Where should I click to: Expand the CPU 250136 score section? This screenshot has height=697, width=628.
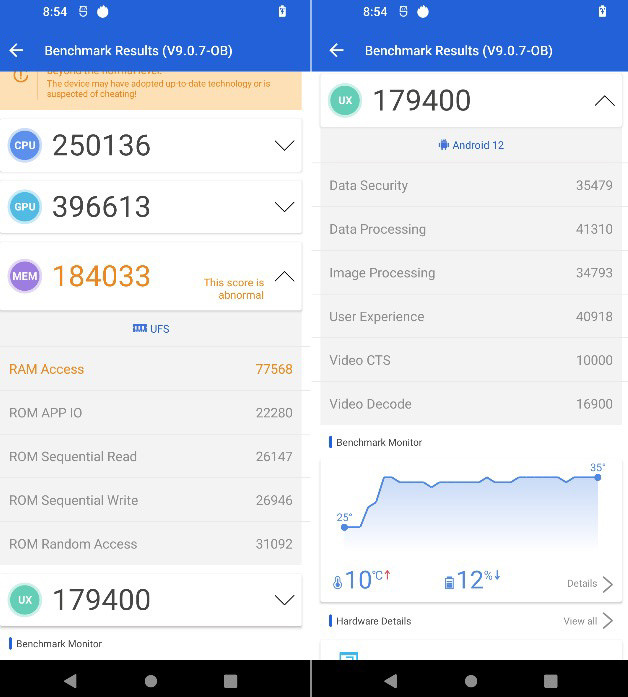284,145
